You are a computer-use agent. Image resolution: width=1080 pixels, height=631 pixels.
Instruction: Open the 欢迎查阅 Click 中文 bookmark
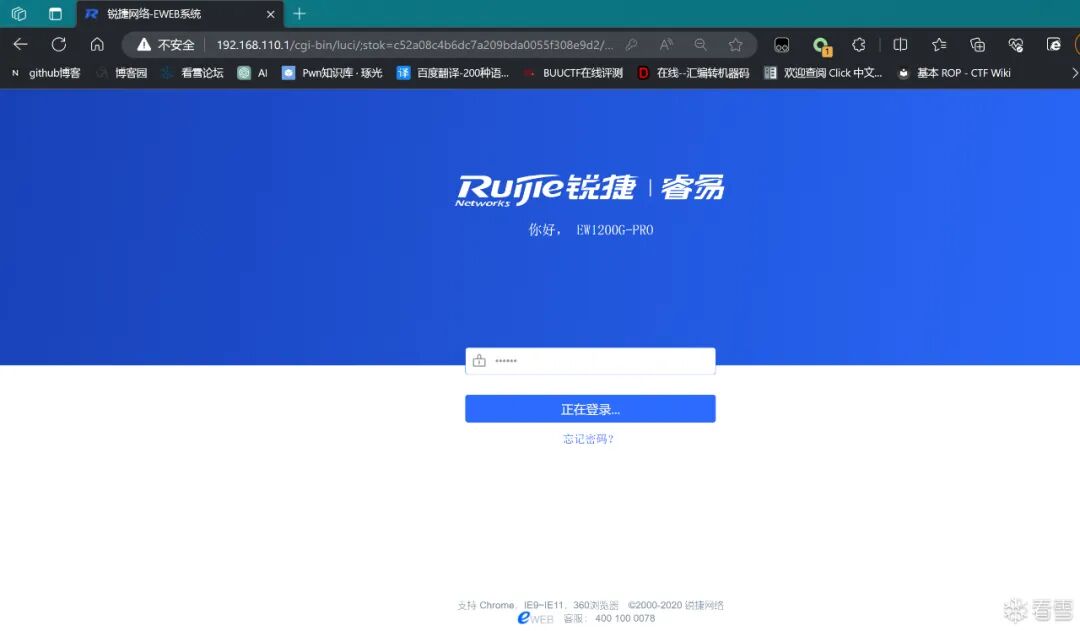coord(823,73)
